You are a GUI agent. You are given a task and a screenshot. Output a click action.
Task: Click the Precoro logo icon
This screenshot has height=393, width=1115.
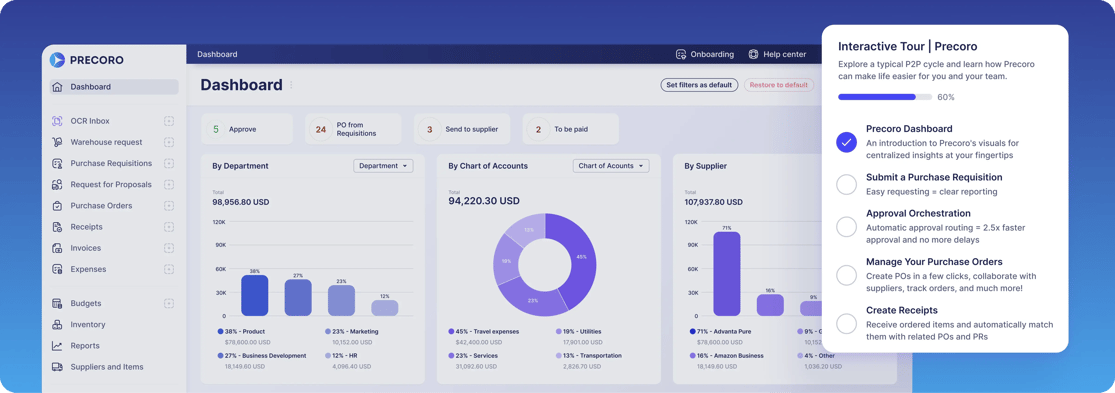pos(58,60)
